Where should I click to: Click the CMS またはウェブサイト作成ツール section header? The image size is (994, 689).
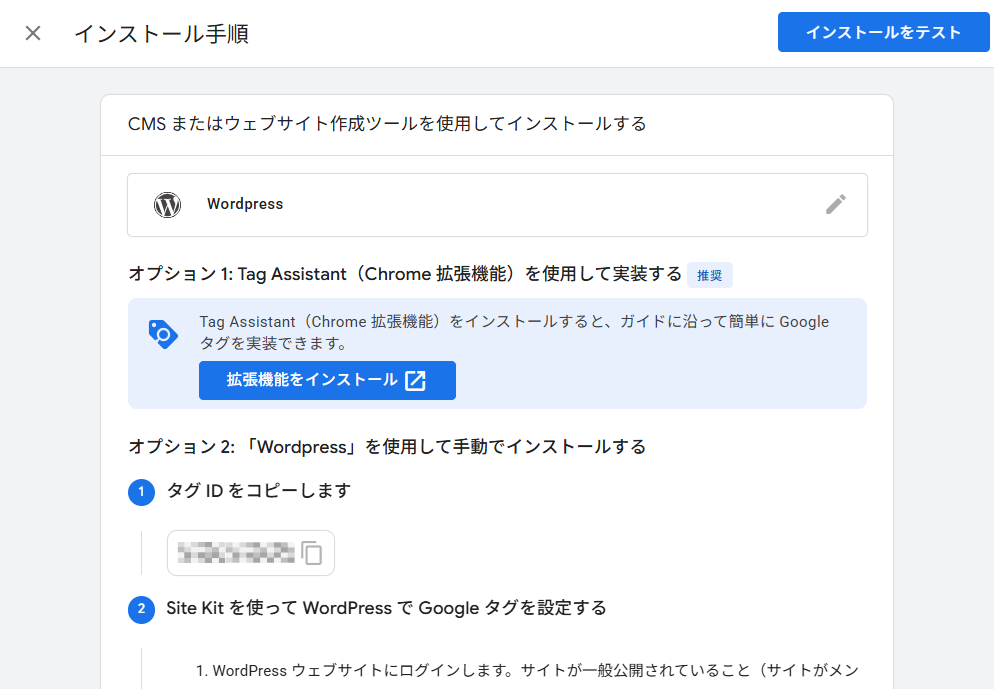(387, 124)
